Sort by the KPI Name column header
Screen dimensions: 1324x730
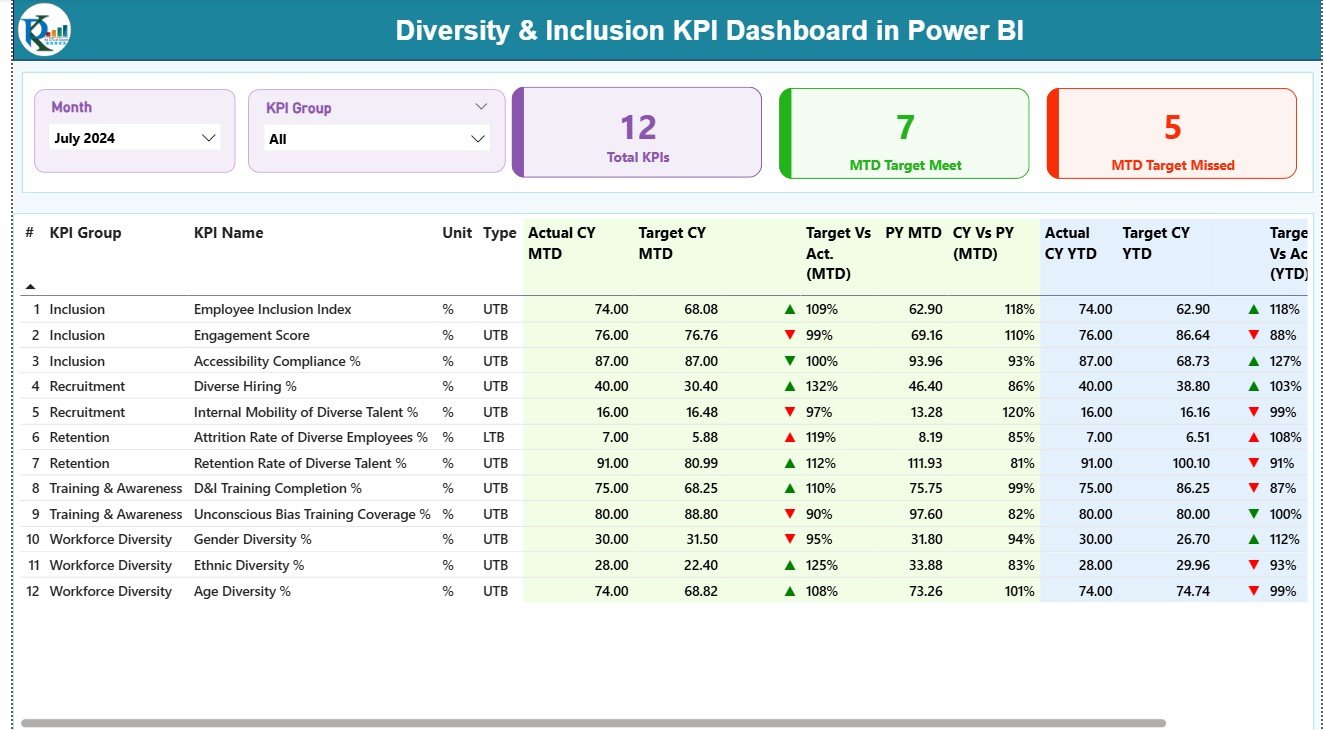pos(228,232)
